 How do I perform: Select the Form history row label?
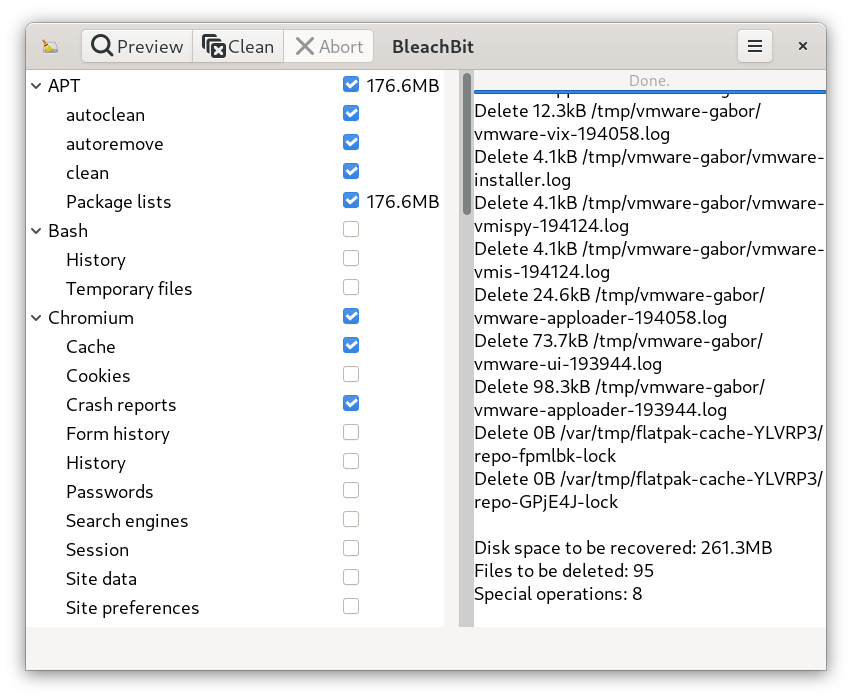click(118, 434)
